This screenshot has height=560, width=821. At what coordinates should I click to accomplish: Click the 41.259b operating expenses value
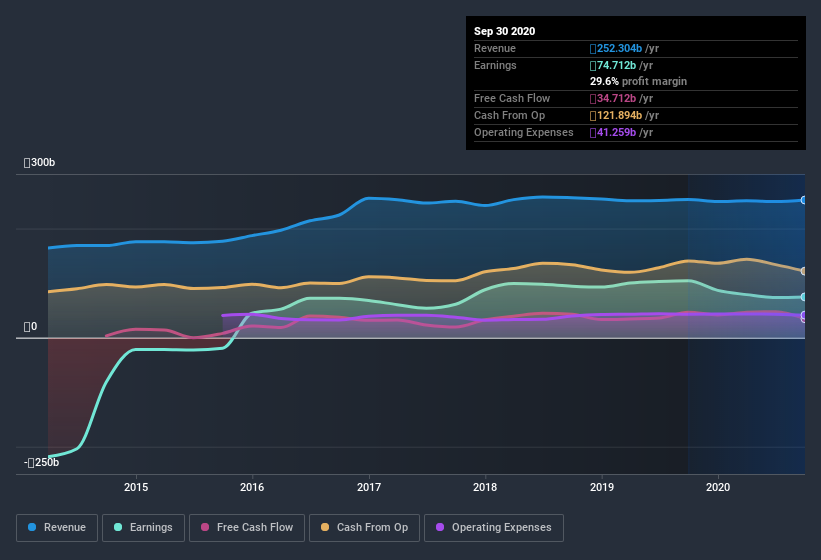pyautogui.click(x=613, y=132)
